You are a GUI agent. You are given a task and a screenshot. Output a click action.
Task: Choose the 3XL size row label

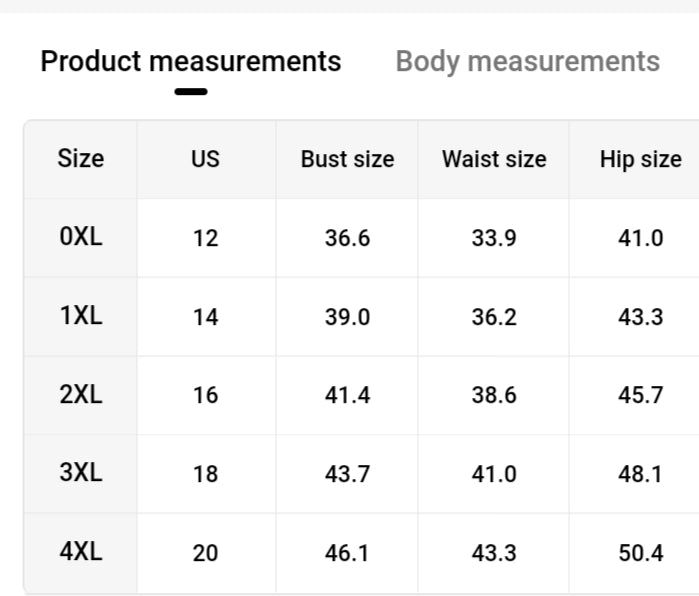(x=80, y=473)
